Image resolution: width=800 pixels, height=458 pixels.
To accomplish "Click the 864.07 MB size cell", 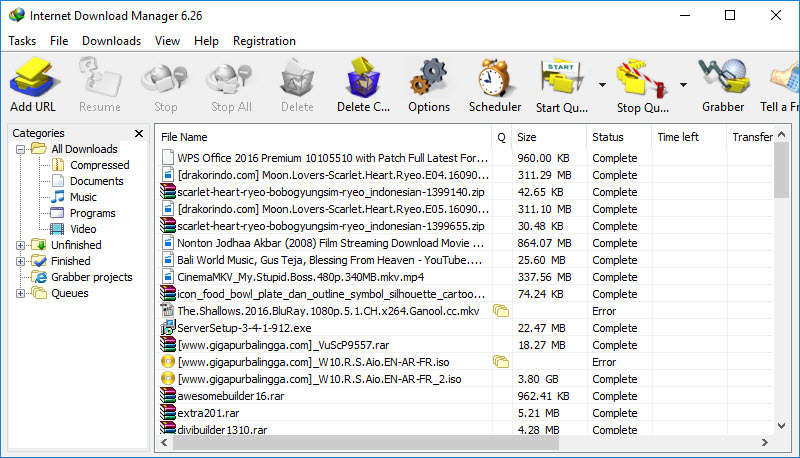I will coord(544,243).
